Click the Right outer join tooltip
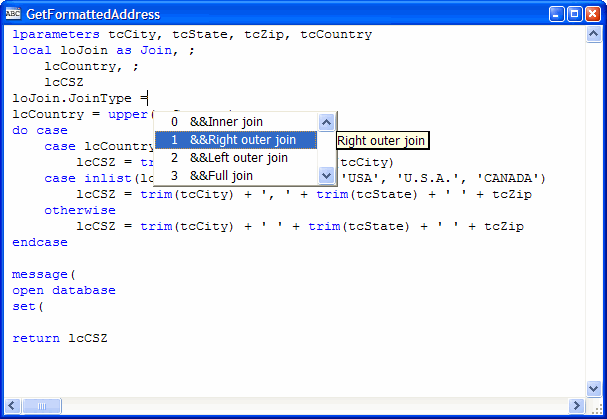 [381, 141]
